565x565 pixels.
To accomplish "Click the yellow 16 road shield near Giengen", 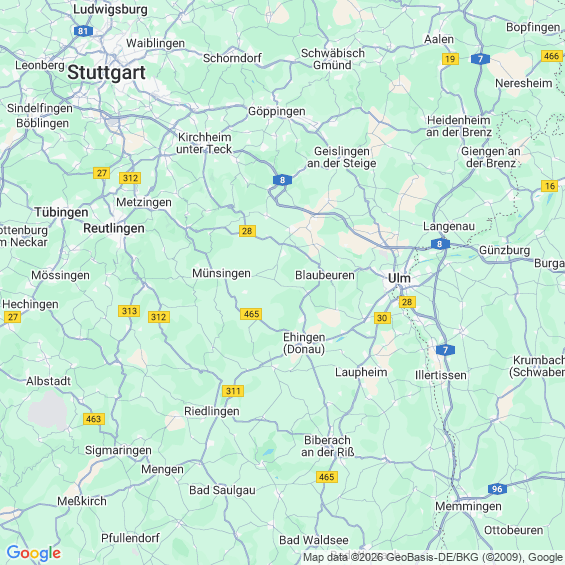I will tap(550, 186).
